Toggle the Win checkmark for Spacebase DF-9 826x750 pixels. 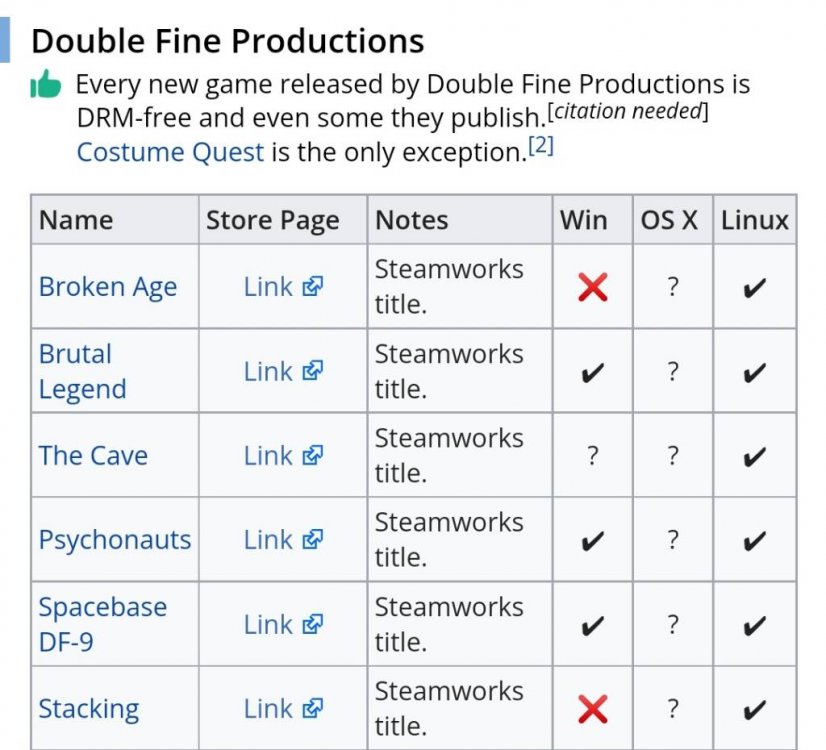pos(590,623)
